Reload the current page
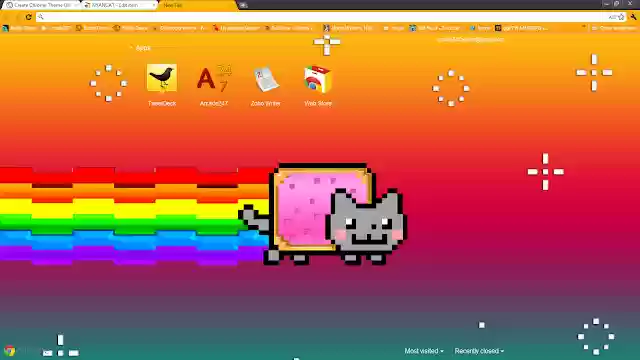 point(28,17)
